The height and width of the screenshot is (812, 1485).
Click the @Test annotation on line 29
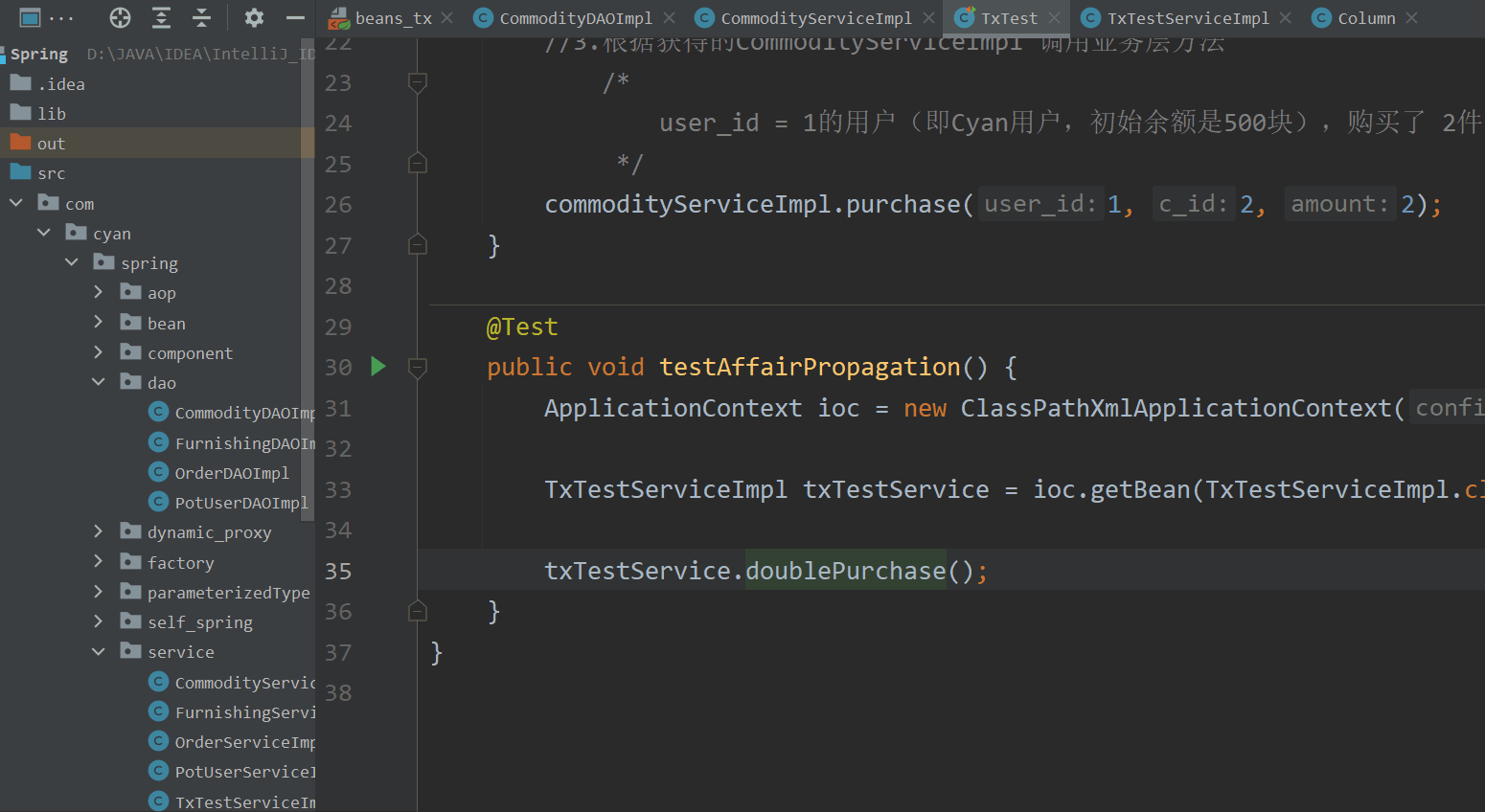point(522,327)
